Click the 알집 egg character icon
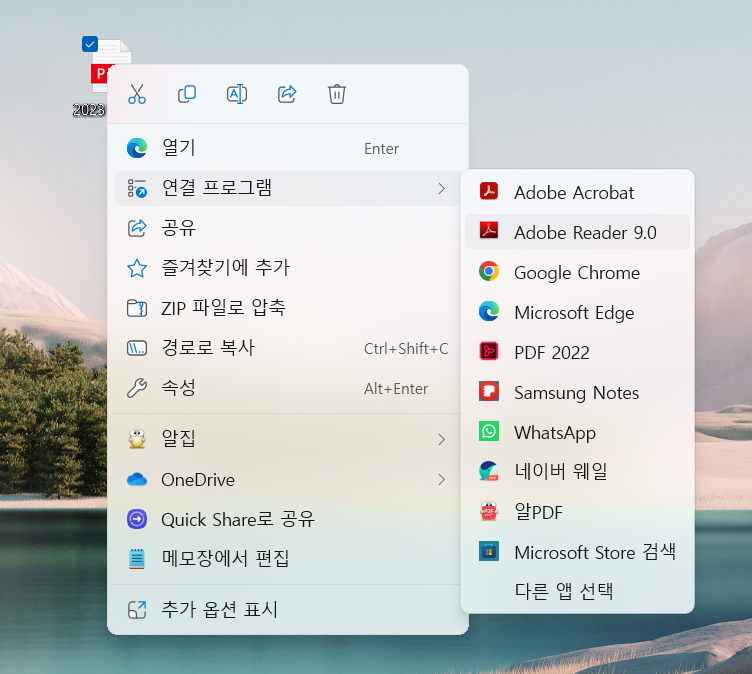 137,438
